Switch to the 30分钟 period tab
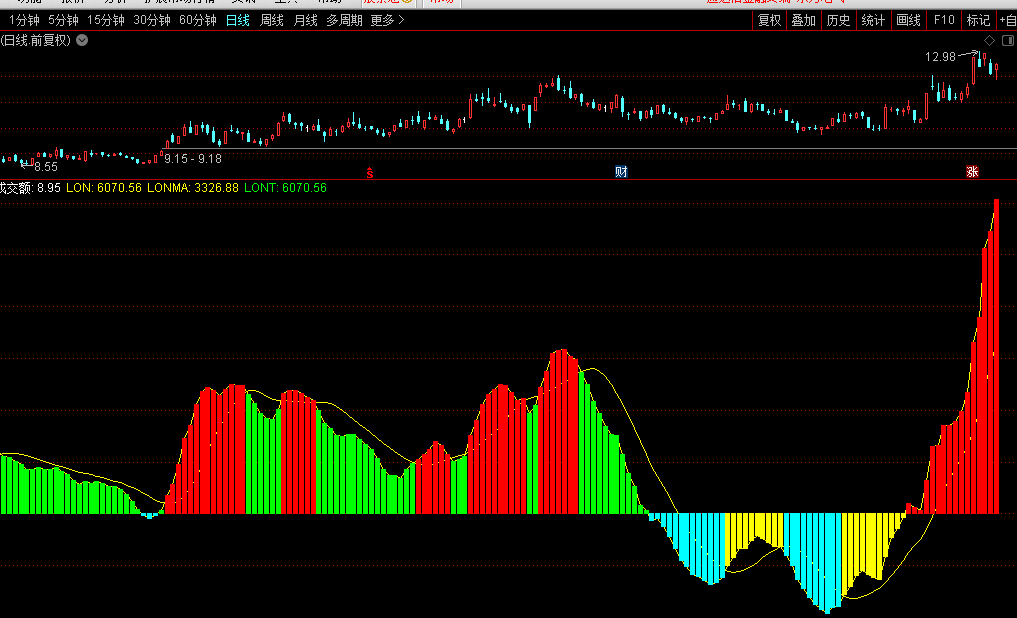 click(x=152, y=20)
